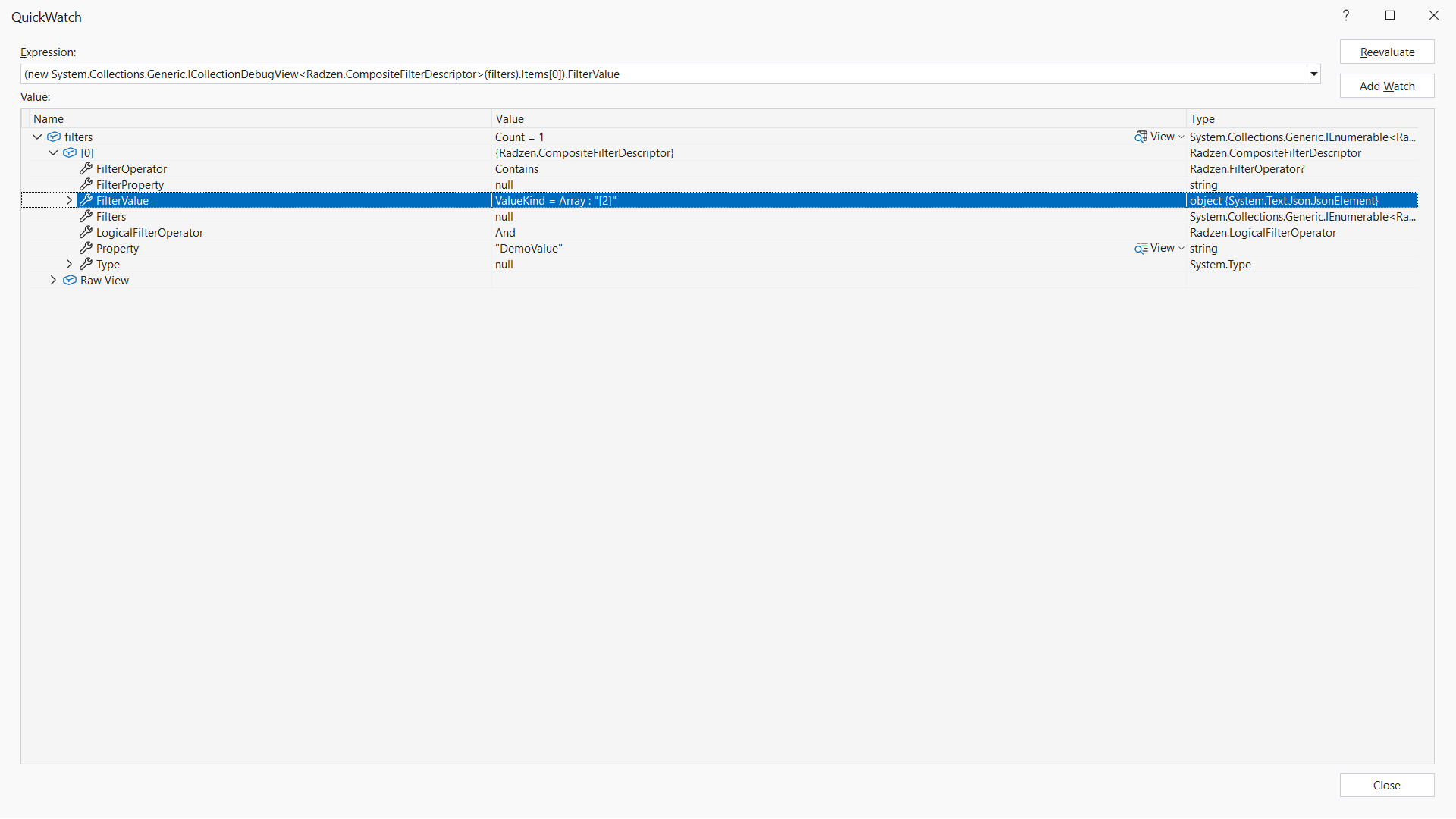Click the wrench icon beside LogicalFilterOperator
Screen dimensions: 1456x819
coord(86,232)
